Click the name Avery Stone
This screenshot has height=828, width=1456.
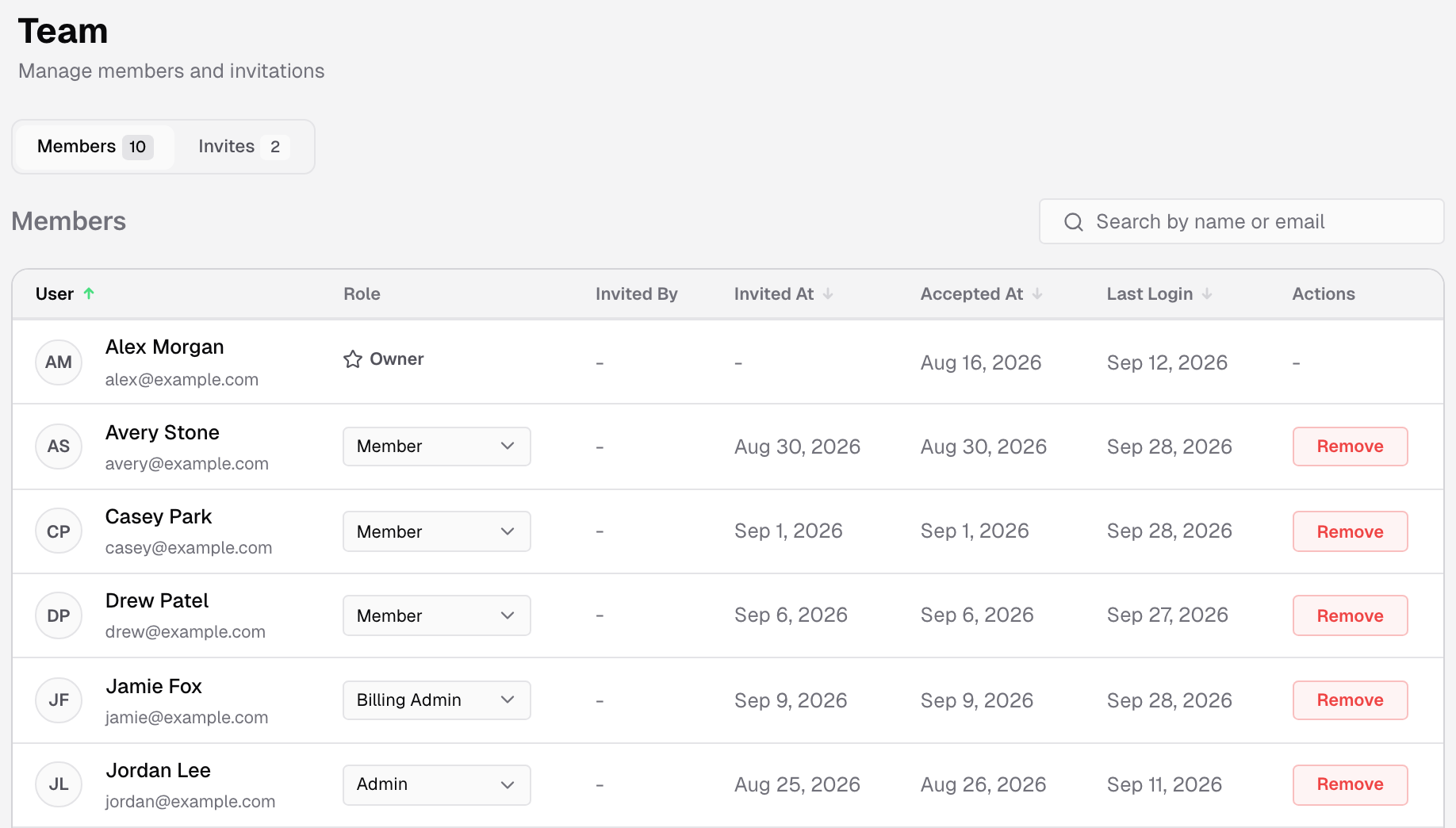(163, 432)
